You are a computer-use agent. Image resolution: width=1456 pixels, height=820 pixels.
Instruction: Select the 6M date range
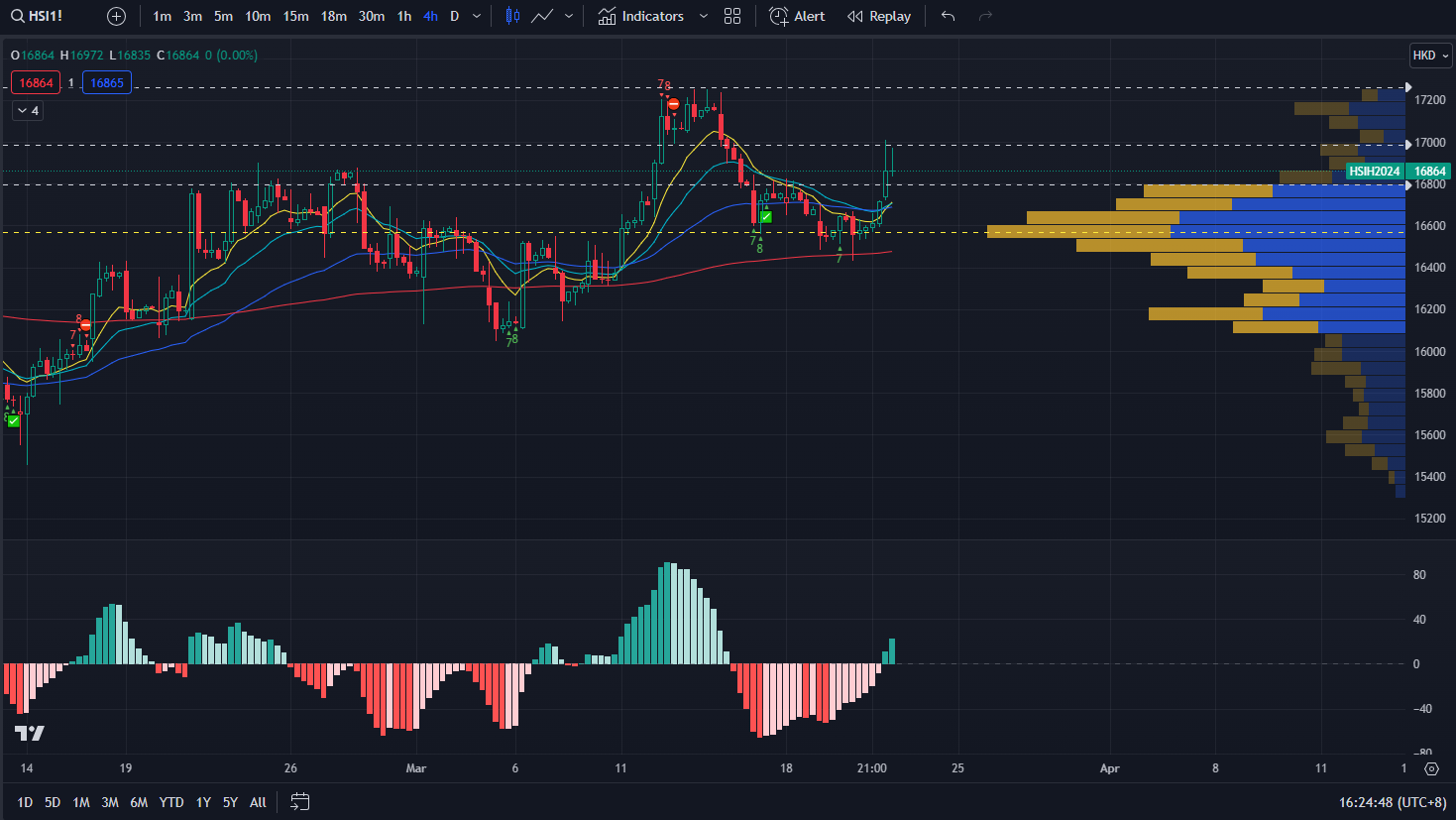[139, 802]
